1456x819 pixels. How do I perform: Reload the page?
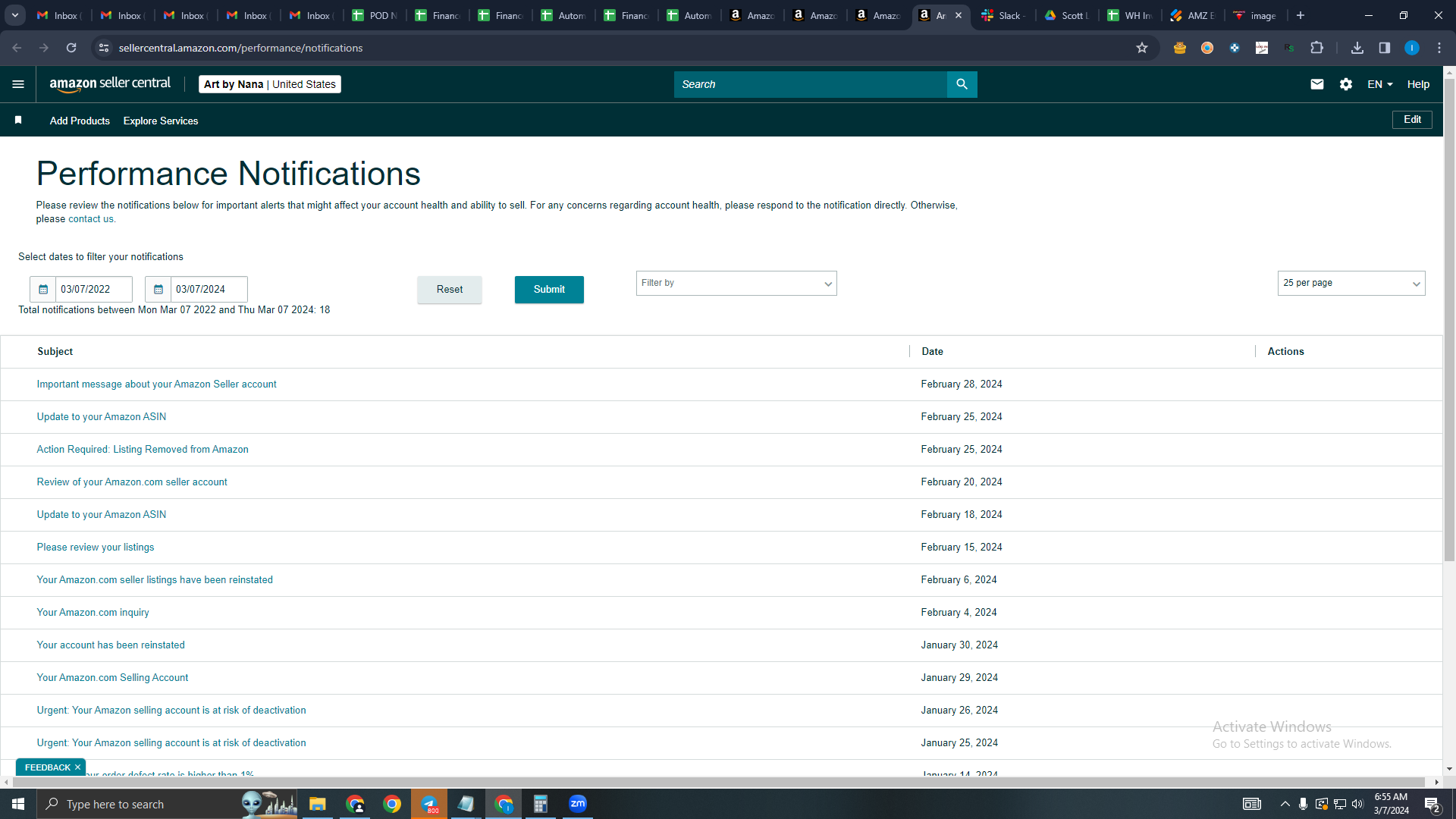pyautogui.click(x=71, y=48)
